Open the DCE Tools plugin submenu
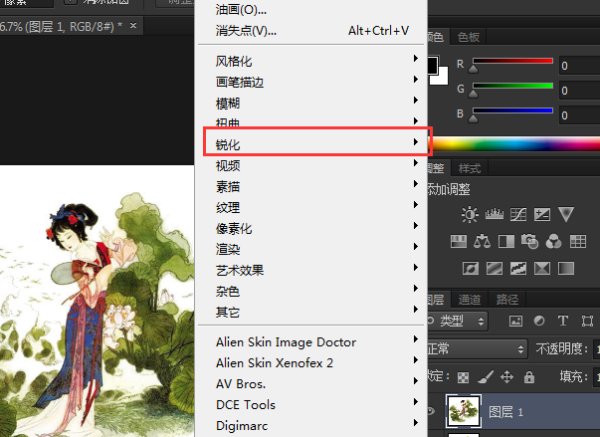This screenshot has height=437, width=600. [311, 404]
